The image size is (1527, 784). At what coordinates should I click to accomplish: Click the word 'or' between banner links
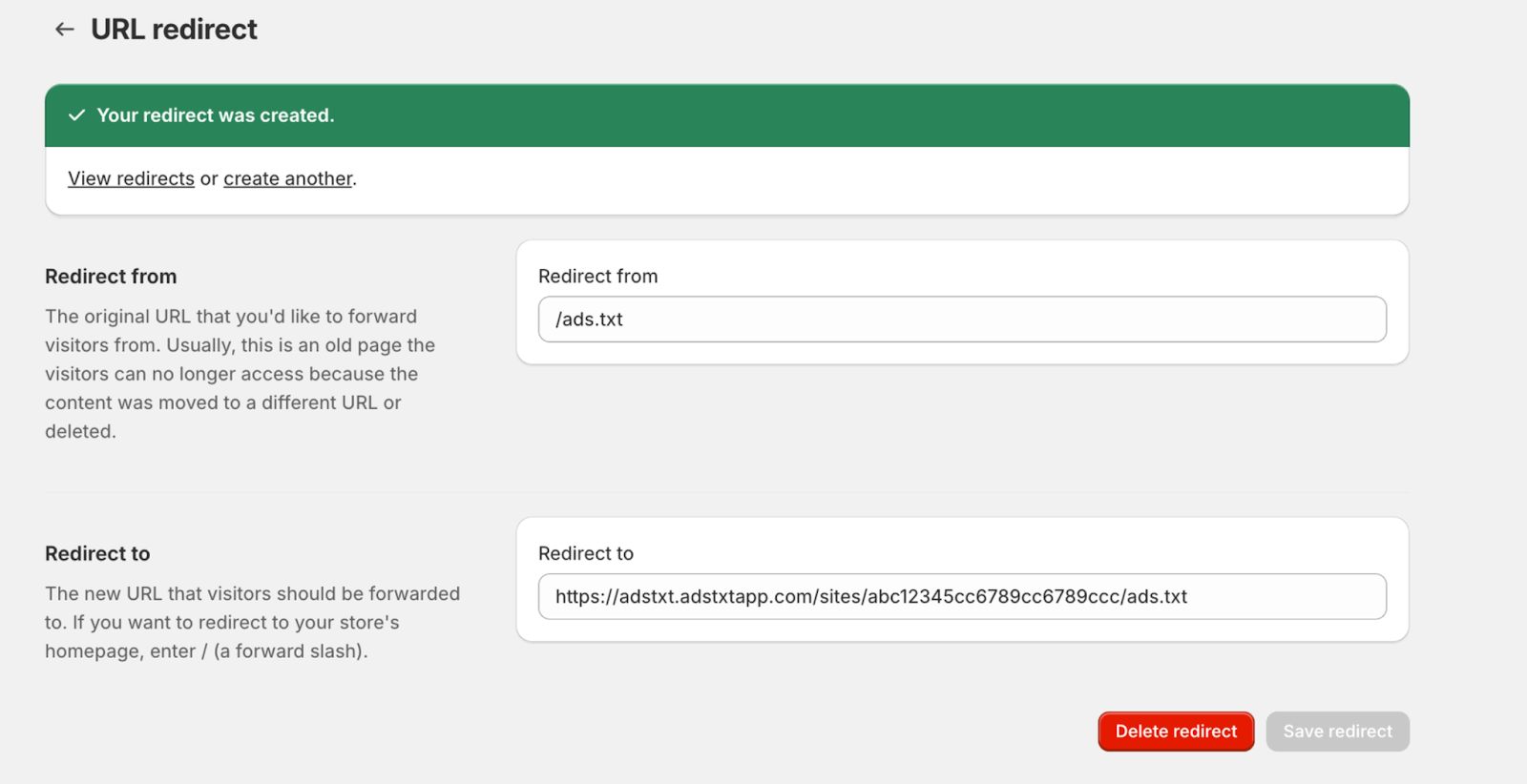click(209, 179)
